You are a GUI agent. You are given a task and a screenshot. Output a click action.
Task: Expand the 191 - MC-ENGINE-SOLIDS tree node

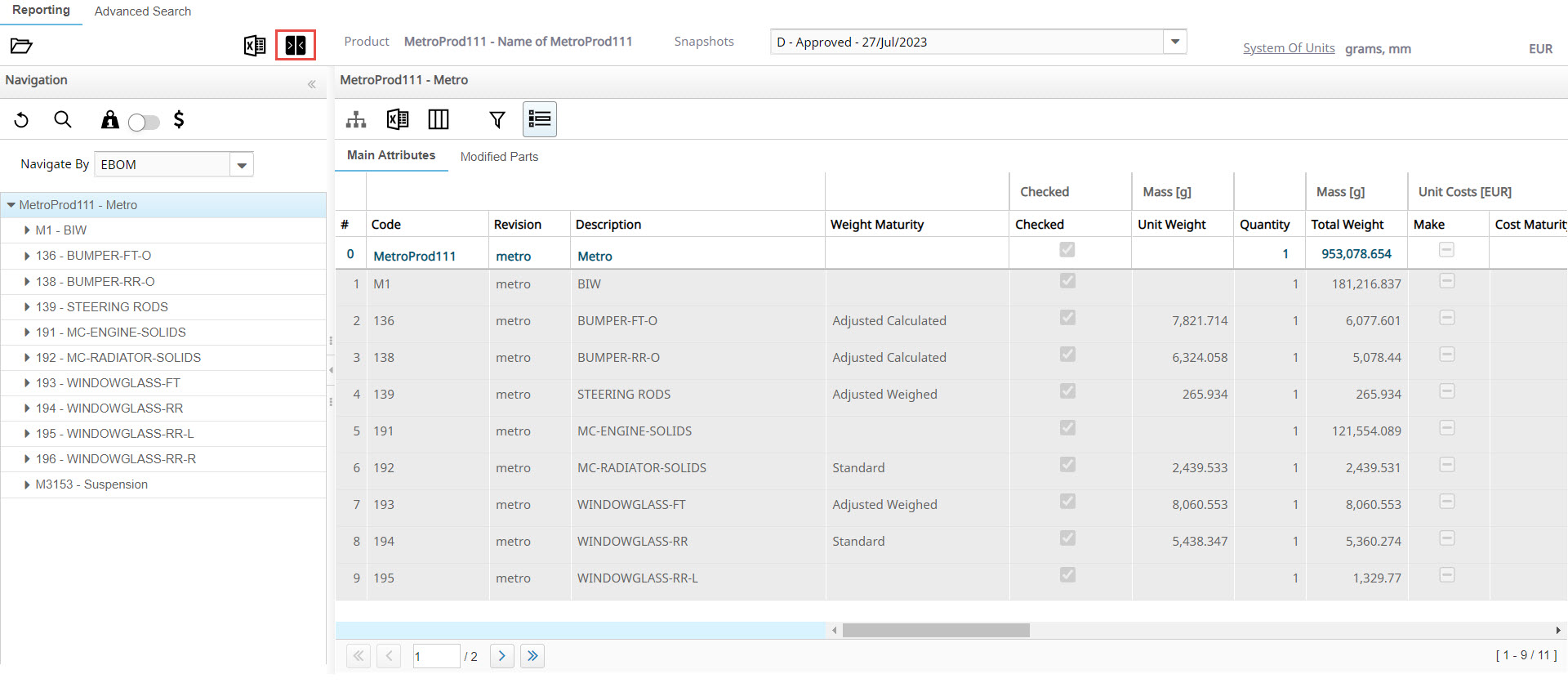point(27,333)
